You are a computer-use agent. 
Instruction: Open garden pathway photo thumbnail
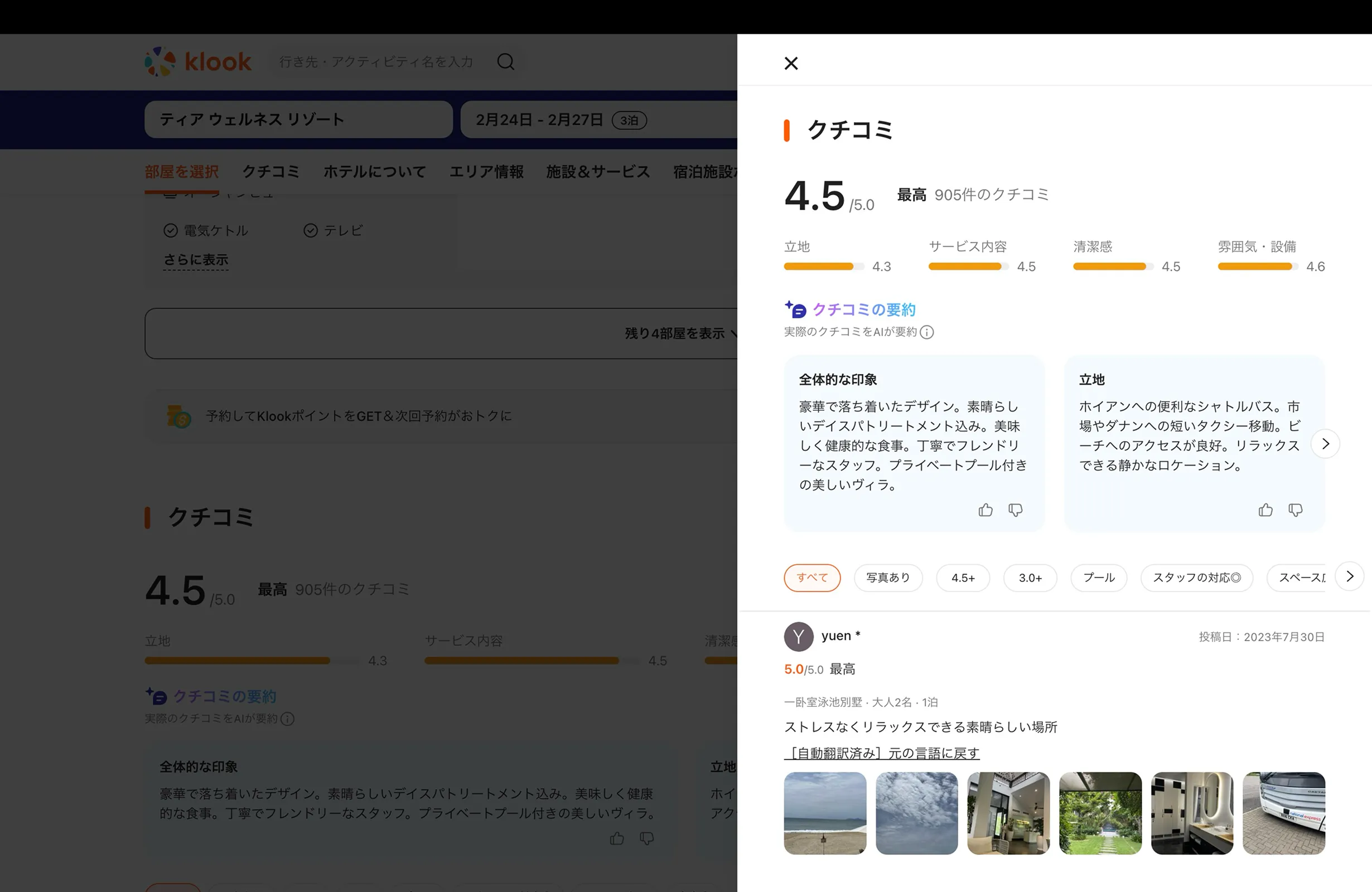coord(1100,813)
